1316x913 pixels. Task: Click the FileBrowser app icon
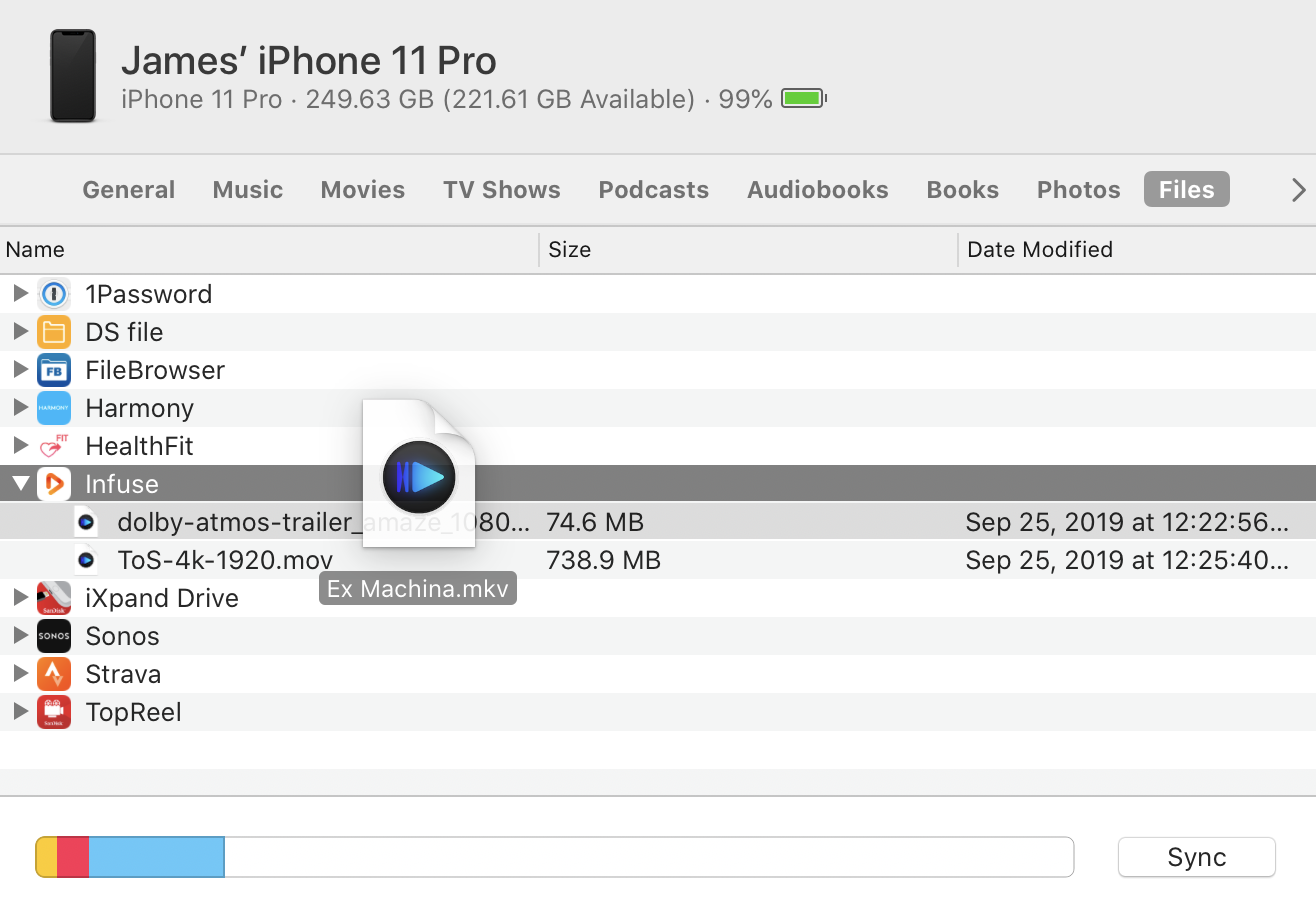[x=54, y=370]
